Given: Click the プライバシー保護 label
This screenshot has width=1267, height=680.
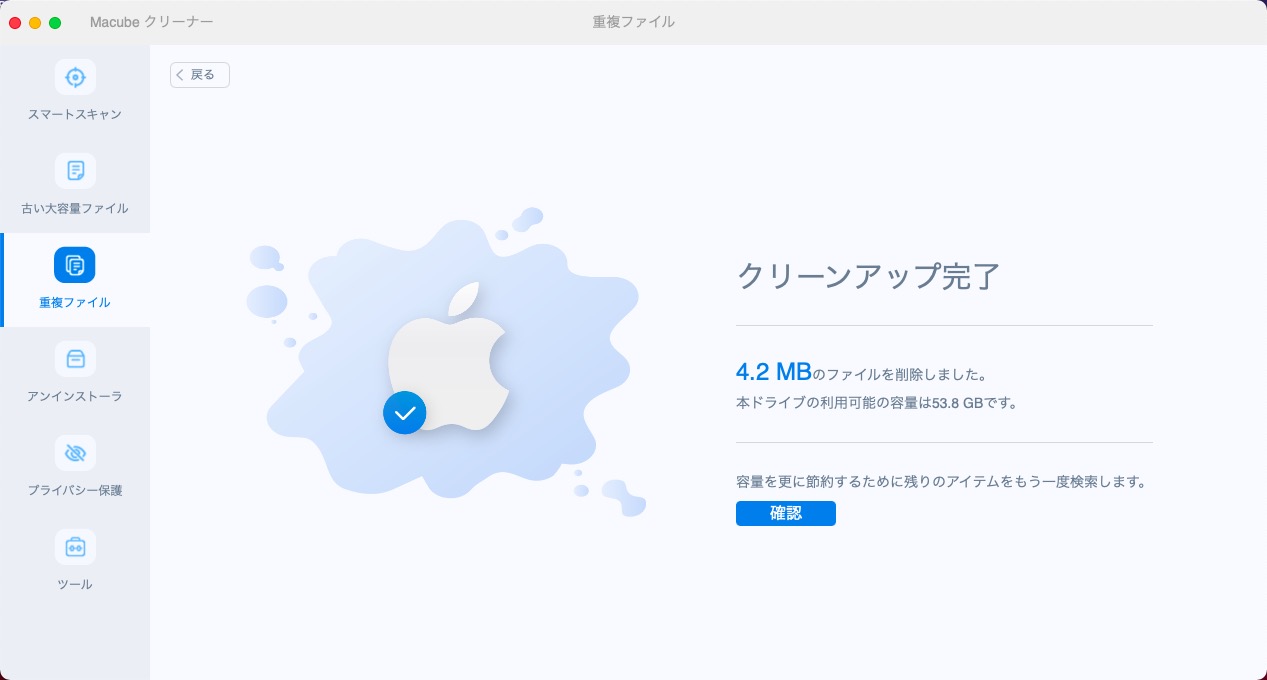Looking at the screenshot, I should tap(75, 490).
